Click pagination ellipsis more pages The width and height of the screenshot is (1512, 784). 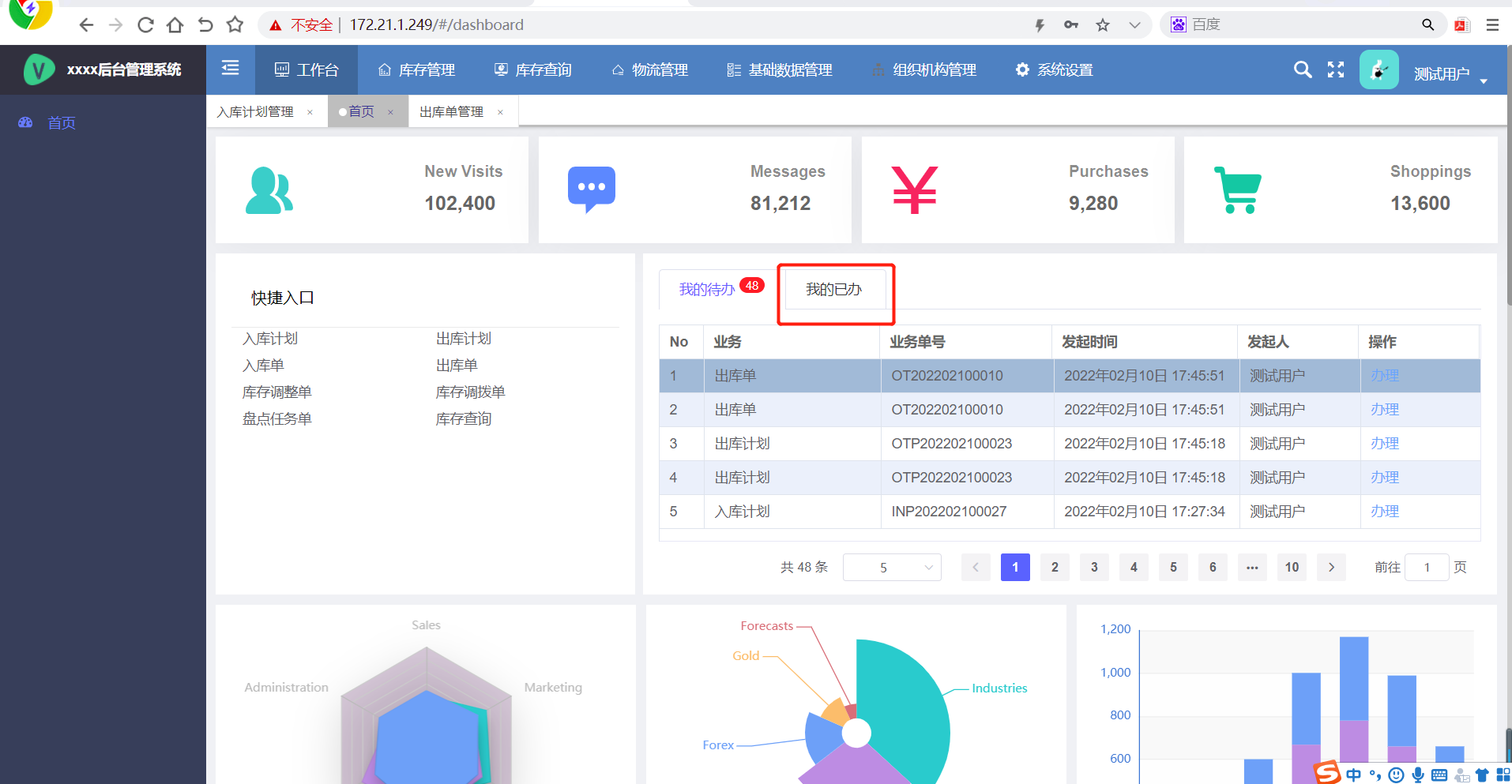[1252, 567]
